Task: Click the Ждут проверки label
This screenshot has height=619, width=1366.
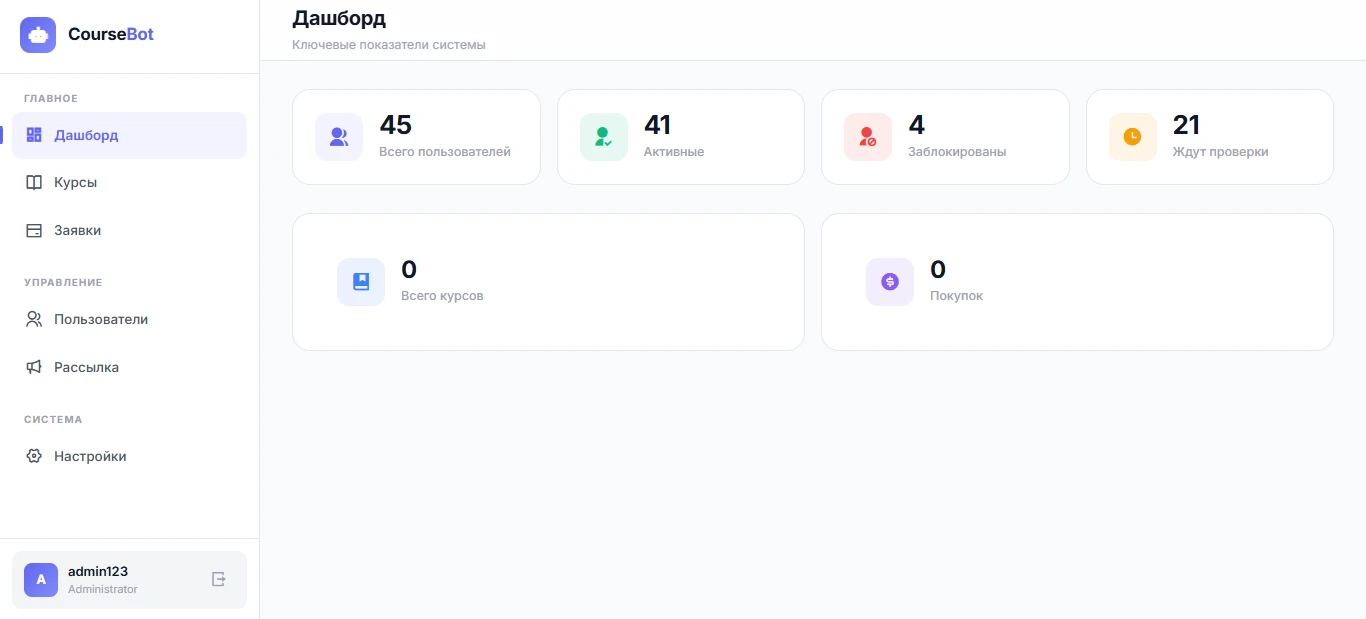Action: tap(1221, 152)
